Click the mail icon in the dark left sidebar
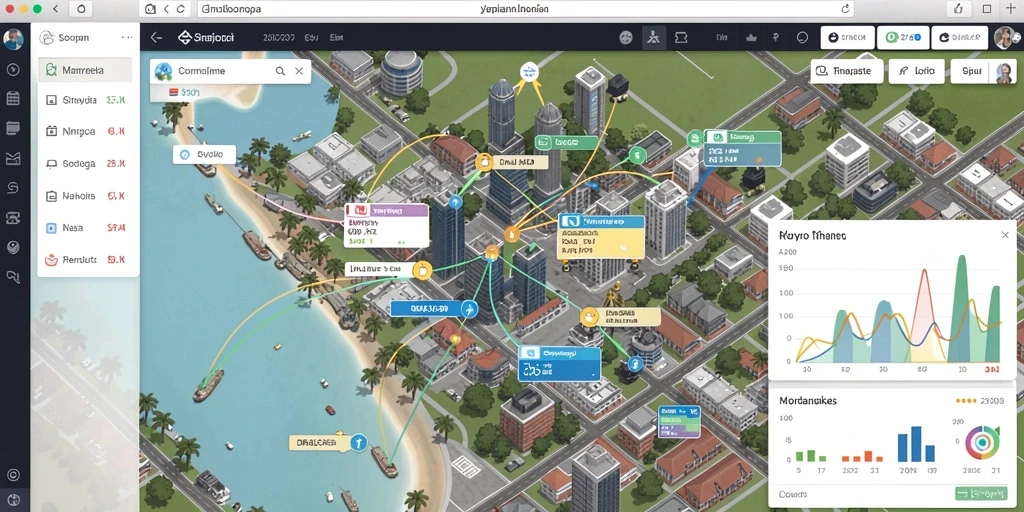Viewport: 1024px width, 512px height. (12, 158)
